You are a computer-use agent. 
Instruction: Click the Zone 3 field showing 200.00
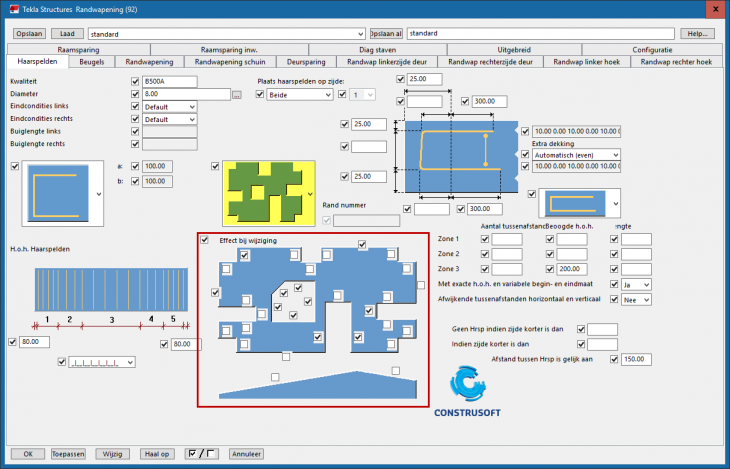574,270
